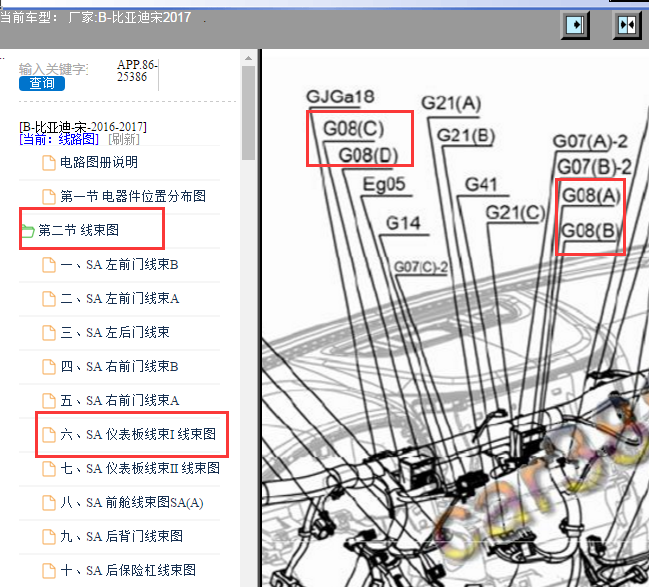This screenshot has width=649, height=587.
Task: Click the double-arrow panel collapse icon at top right
Action: (627, 26)
